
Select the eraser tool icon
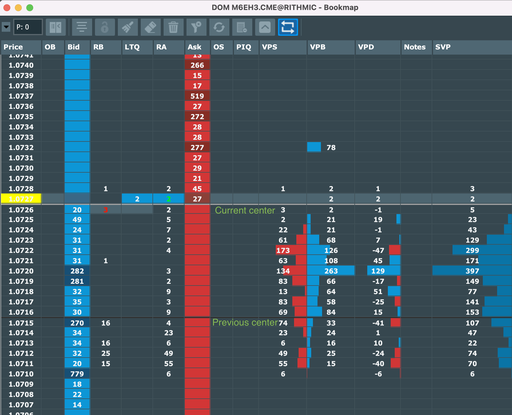(x=151, y=27)
